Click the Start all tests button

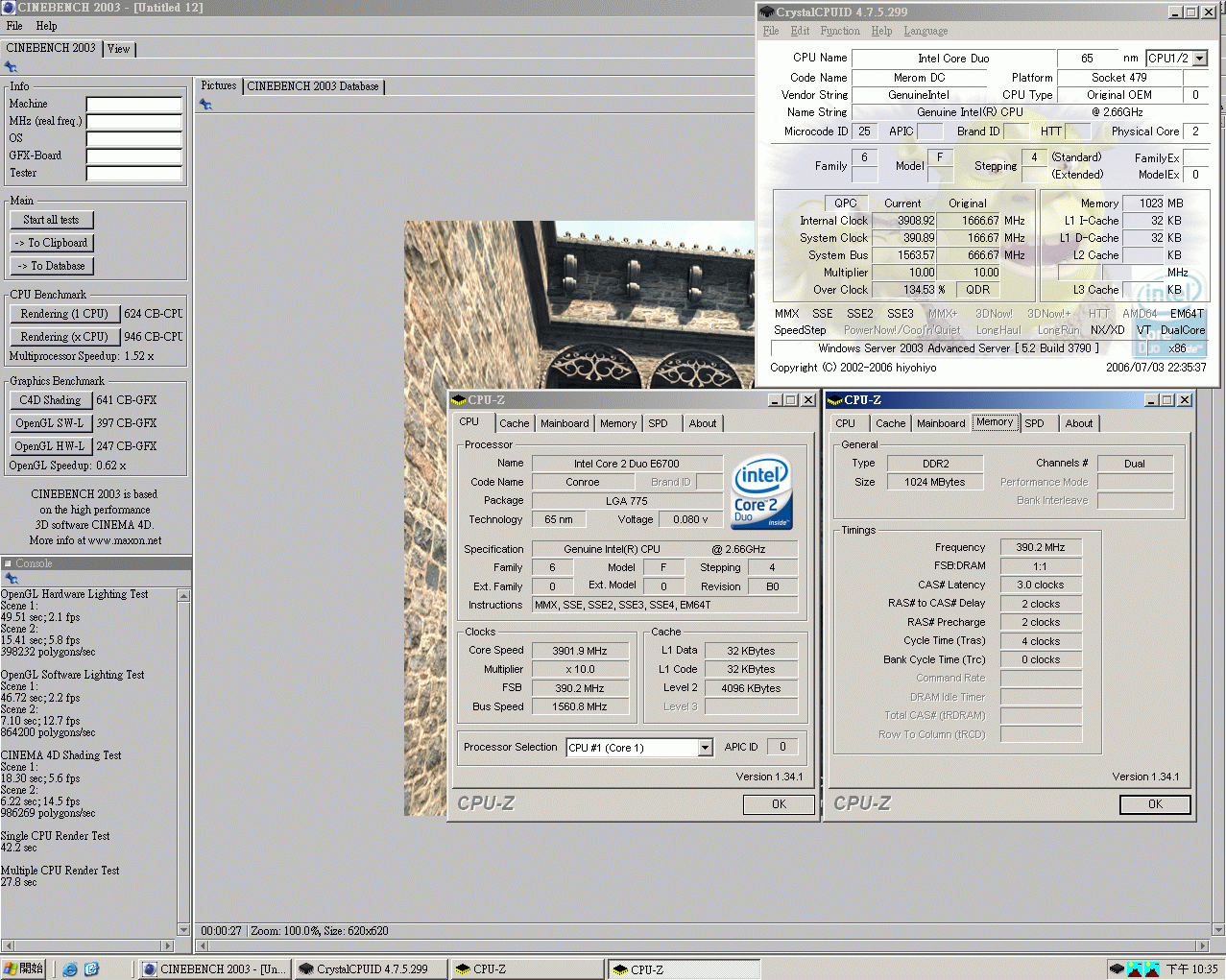(x=51, y=220)
